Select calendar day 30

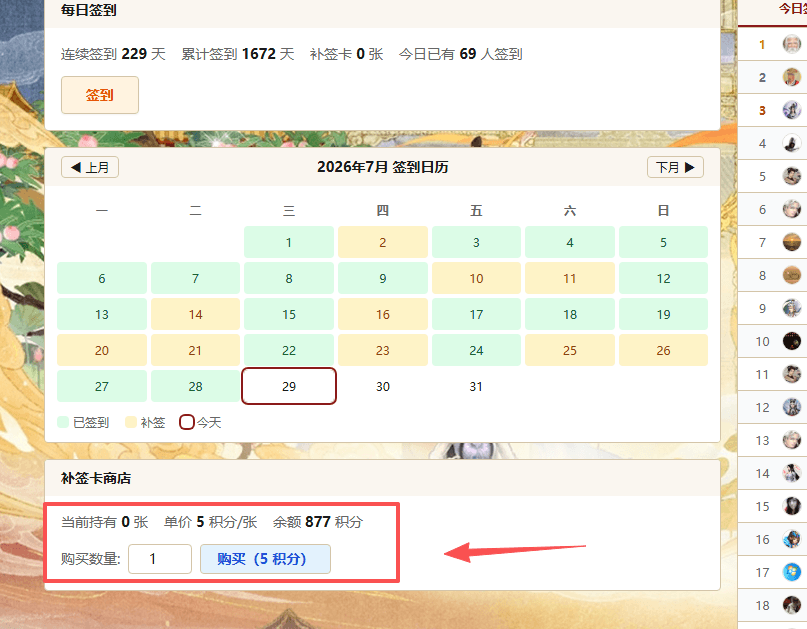[382, 386]
